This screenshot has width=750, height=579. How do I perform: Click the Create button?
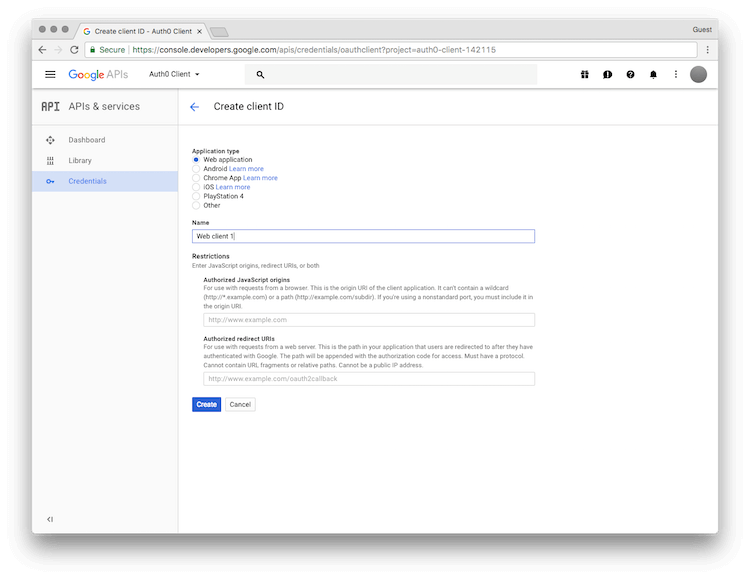pyautogui.click(x=206, y=404)
